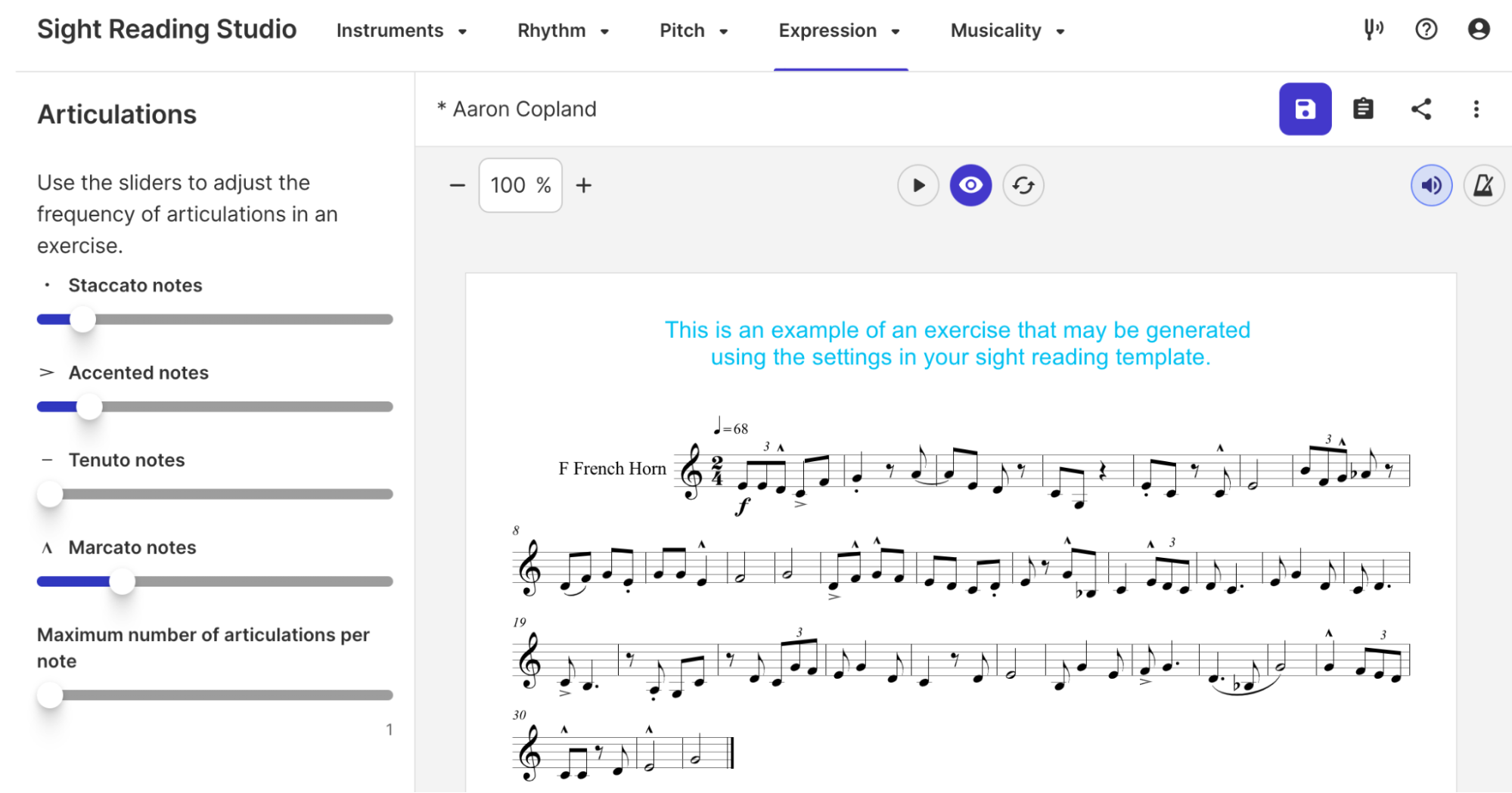The image size is (1512, 793).
Task: Play the generated exercise
Action: pyautogui.click(x=918, y=185)
